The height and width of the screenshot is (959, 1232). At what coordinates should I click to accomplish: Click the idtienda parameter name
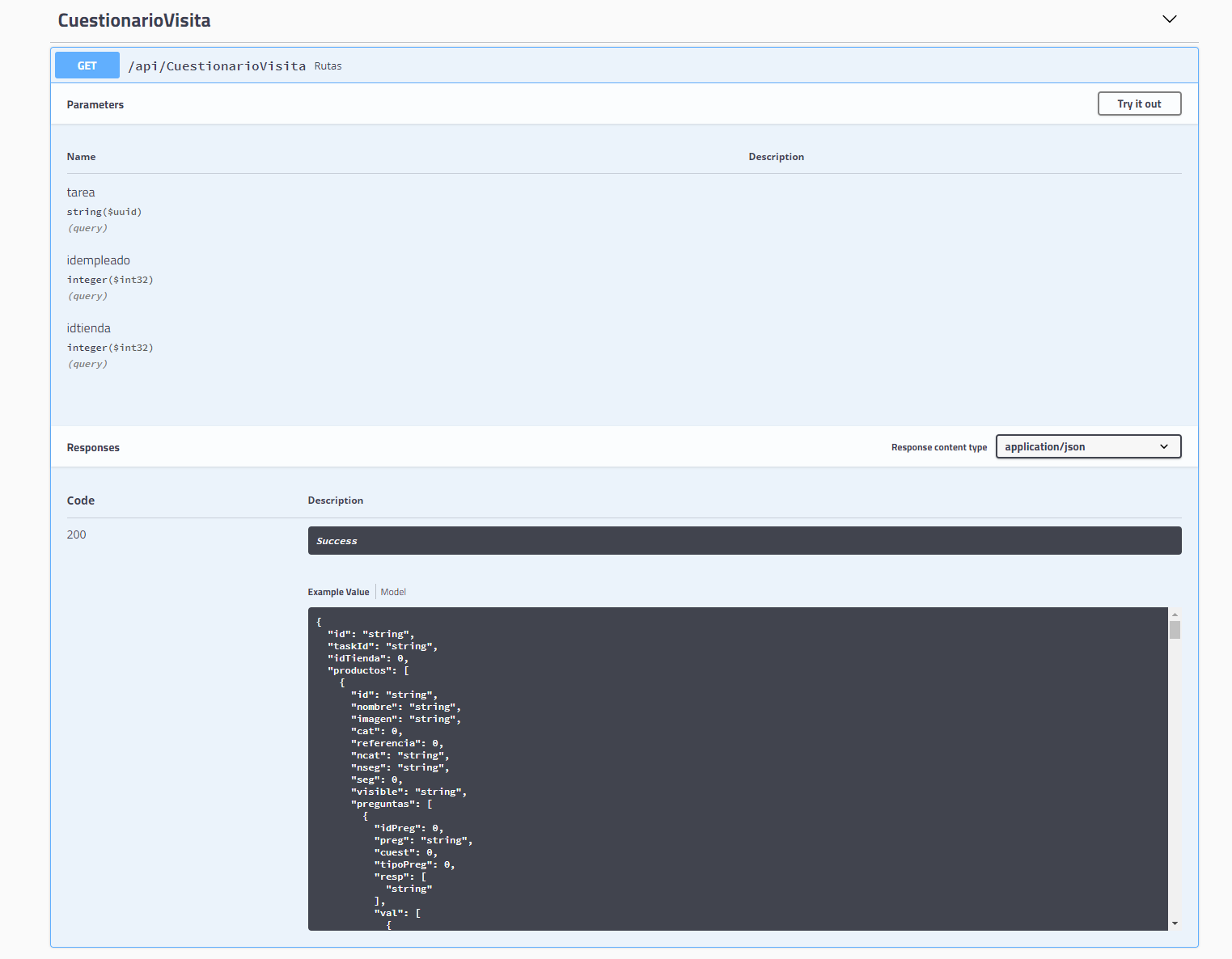coord(88,328)
